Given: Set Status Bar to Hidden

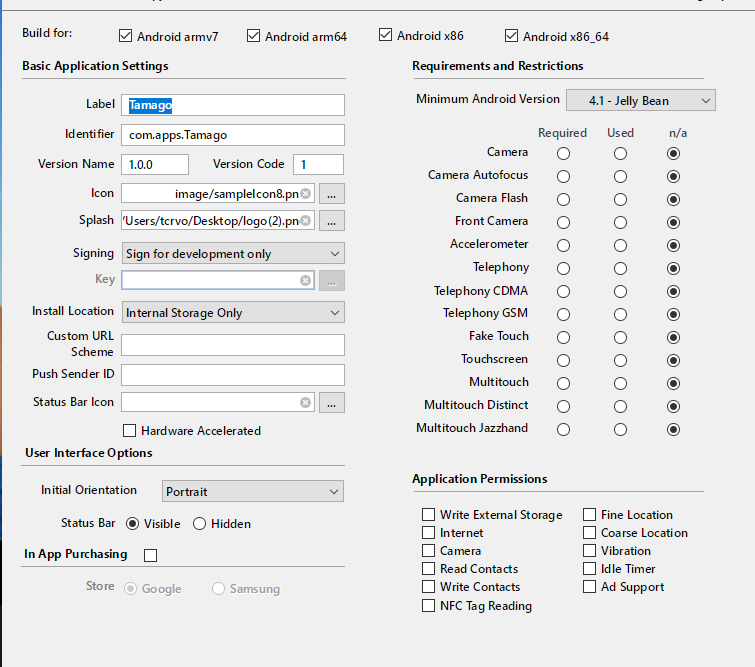Looking at the screenshot, I should point(200,523).
